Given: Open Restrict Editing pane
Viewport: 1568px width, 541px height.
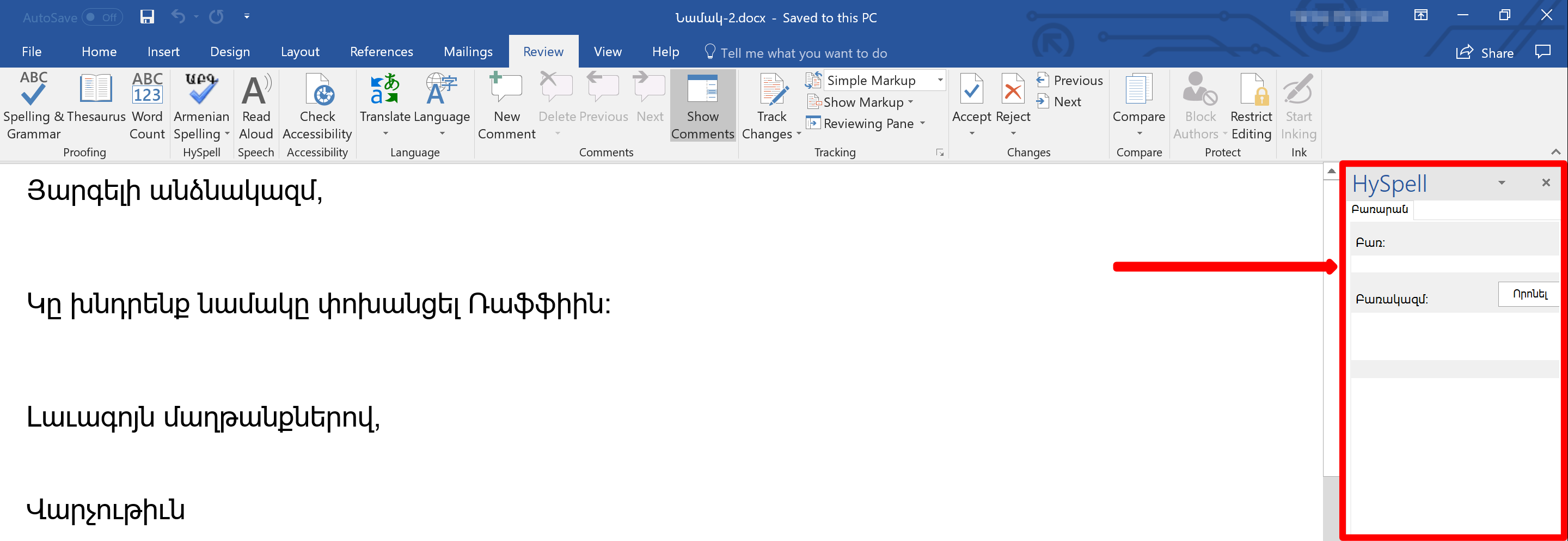Looking at the screenshot, I should coord(1251,107).
